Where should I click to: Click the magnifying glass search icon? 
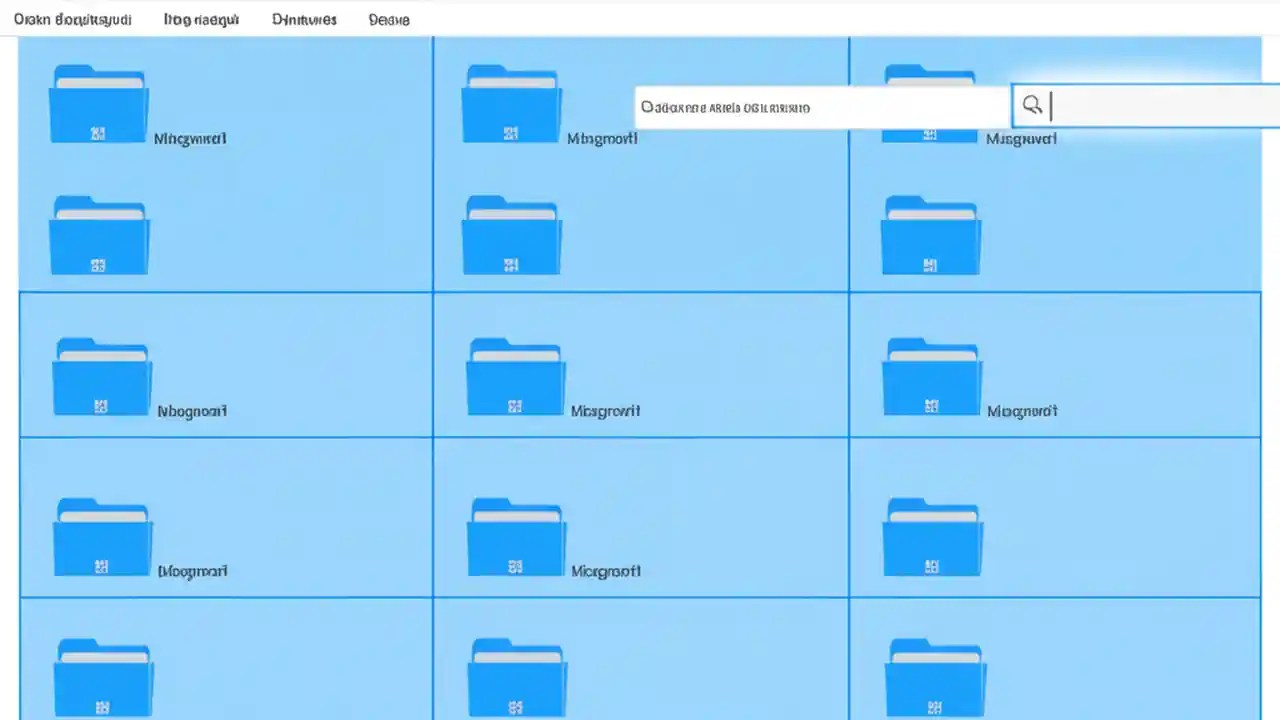click(1032, 105)
